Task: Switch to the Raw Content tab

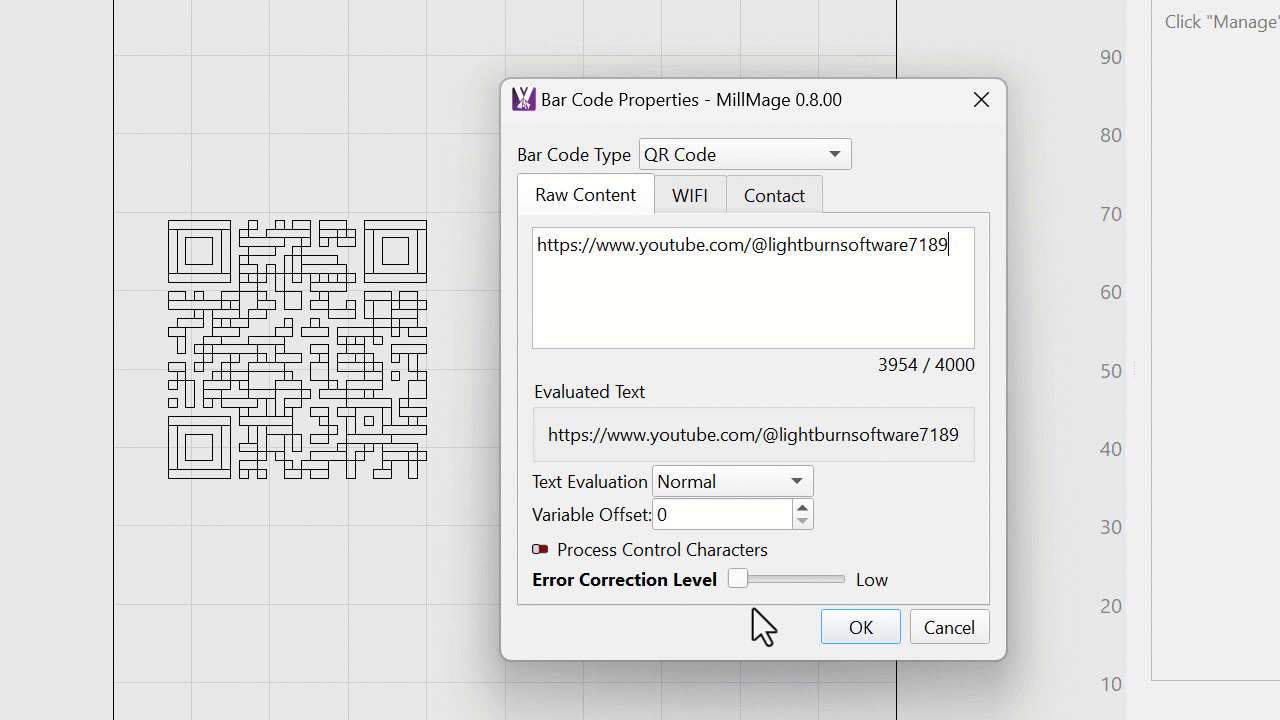Action: click(585, 195)
